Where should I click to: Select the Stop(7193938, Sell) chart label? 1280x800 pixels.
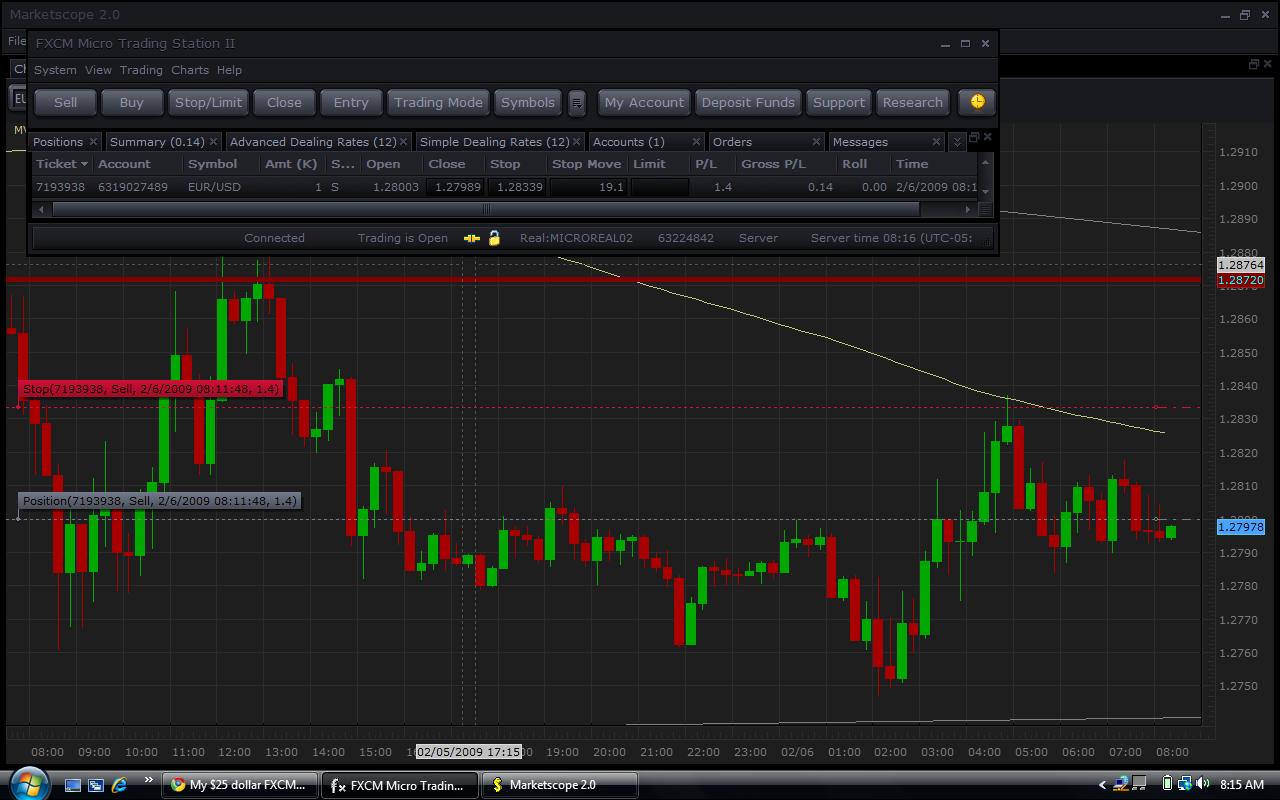(x=151, y=388)
